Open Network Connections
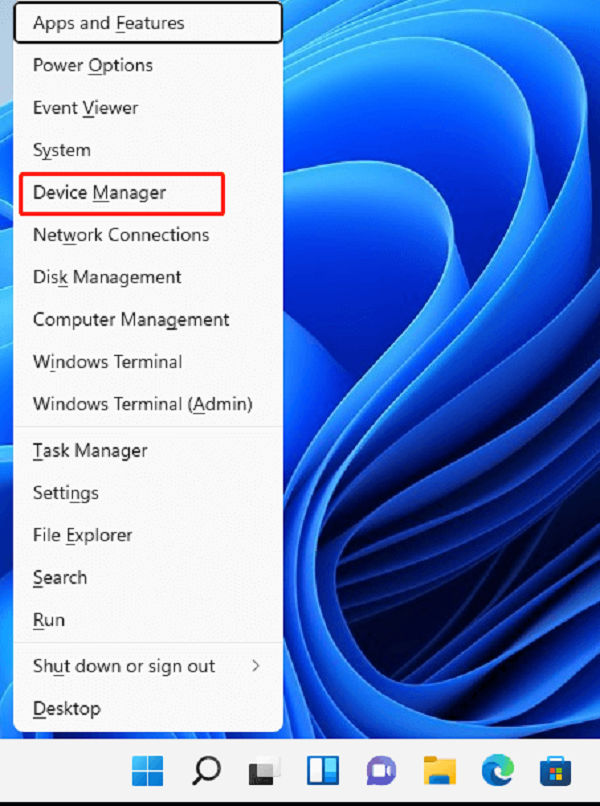 point(121,235)
